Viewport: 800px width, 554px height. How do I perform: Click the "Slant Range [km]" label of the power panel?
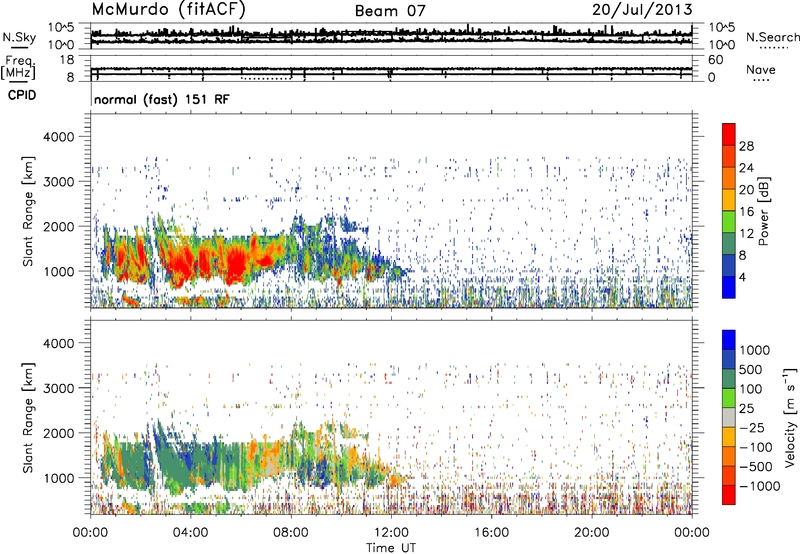coord(28,211)
